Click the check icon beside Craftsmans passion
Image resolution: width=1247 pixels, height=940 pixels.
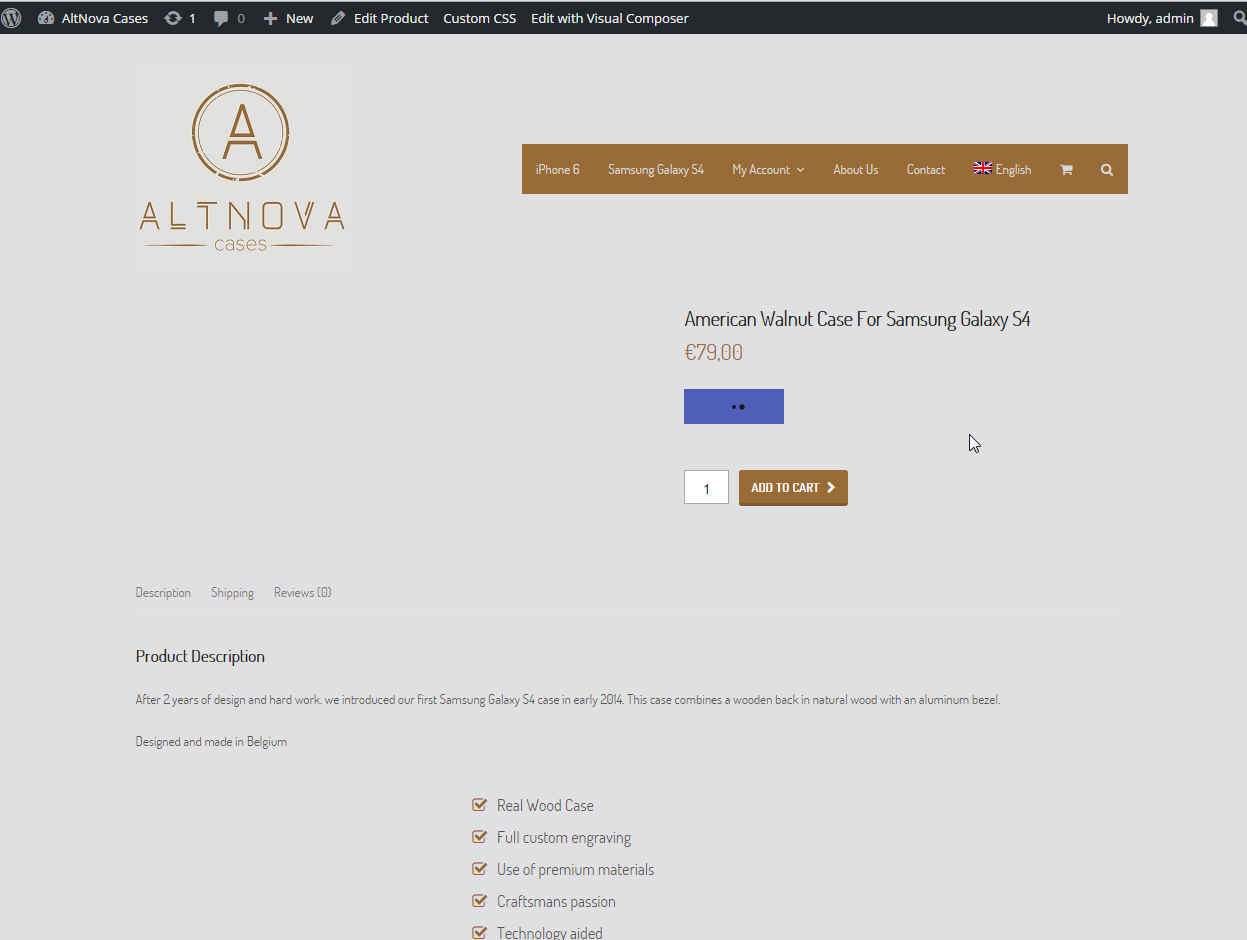(x=479, y=900)
